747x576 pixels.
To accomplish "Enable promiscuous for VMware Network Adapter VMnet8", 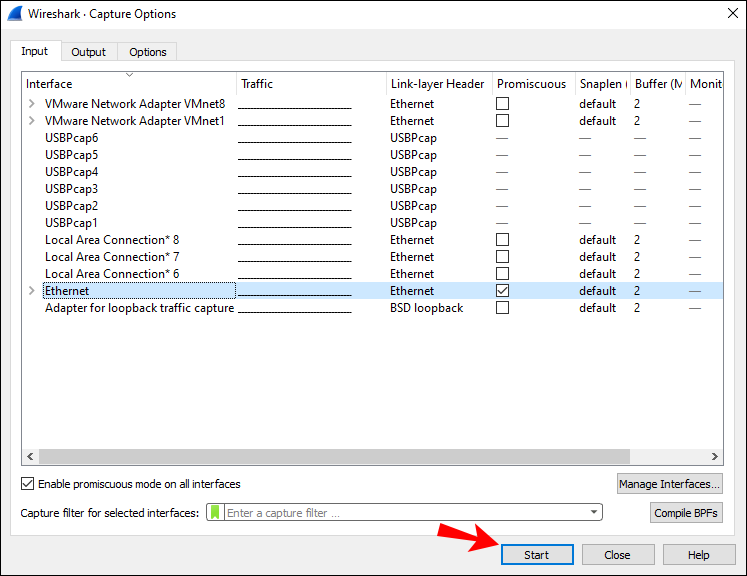I will coord(502,103).
